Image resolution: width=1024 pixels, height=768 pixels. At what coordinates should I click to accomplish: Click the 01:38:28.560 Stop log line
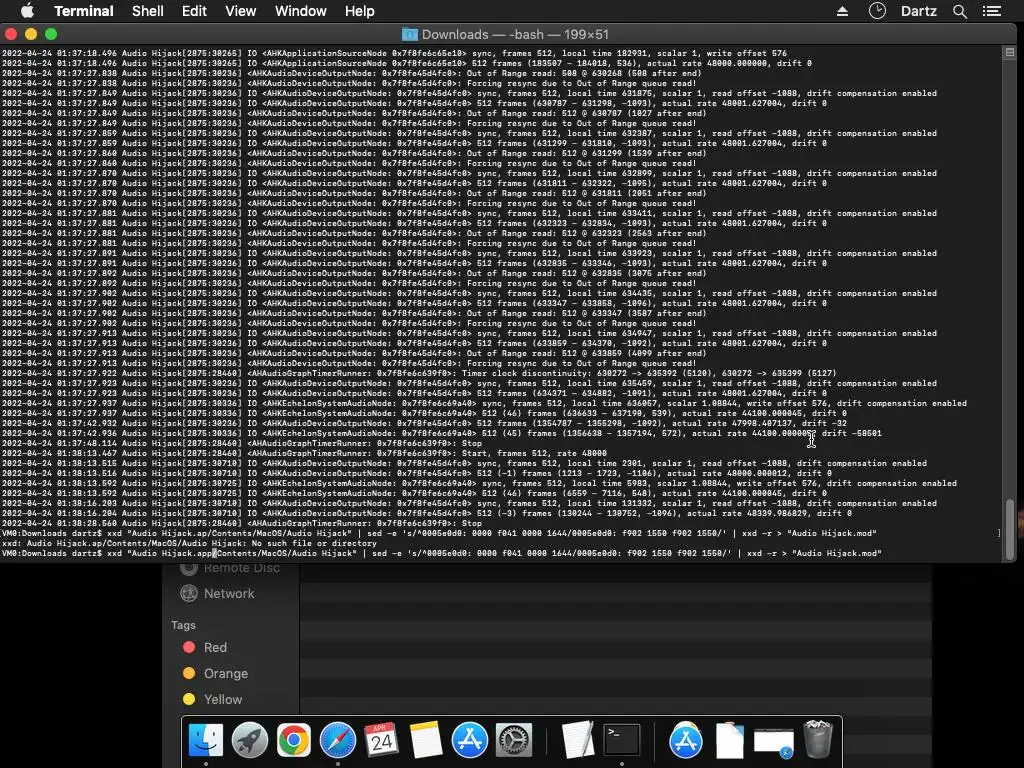(242, 523)
